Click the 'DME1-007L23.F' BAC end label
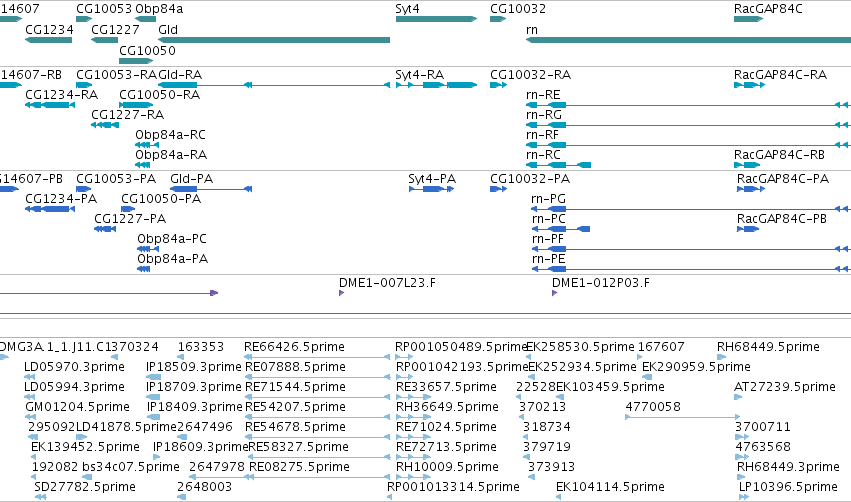This screenshot has width=851, height=502. (x=387, y=283)
